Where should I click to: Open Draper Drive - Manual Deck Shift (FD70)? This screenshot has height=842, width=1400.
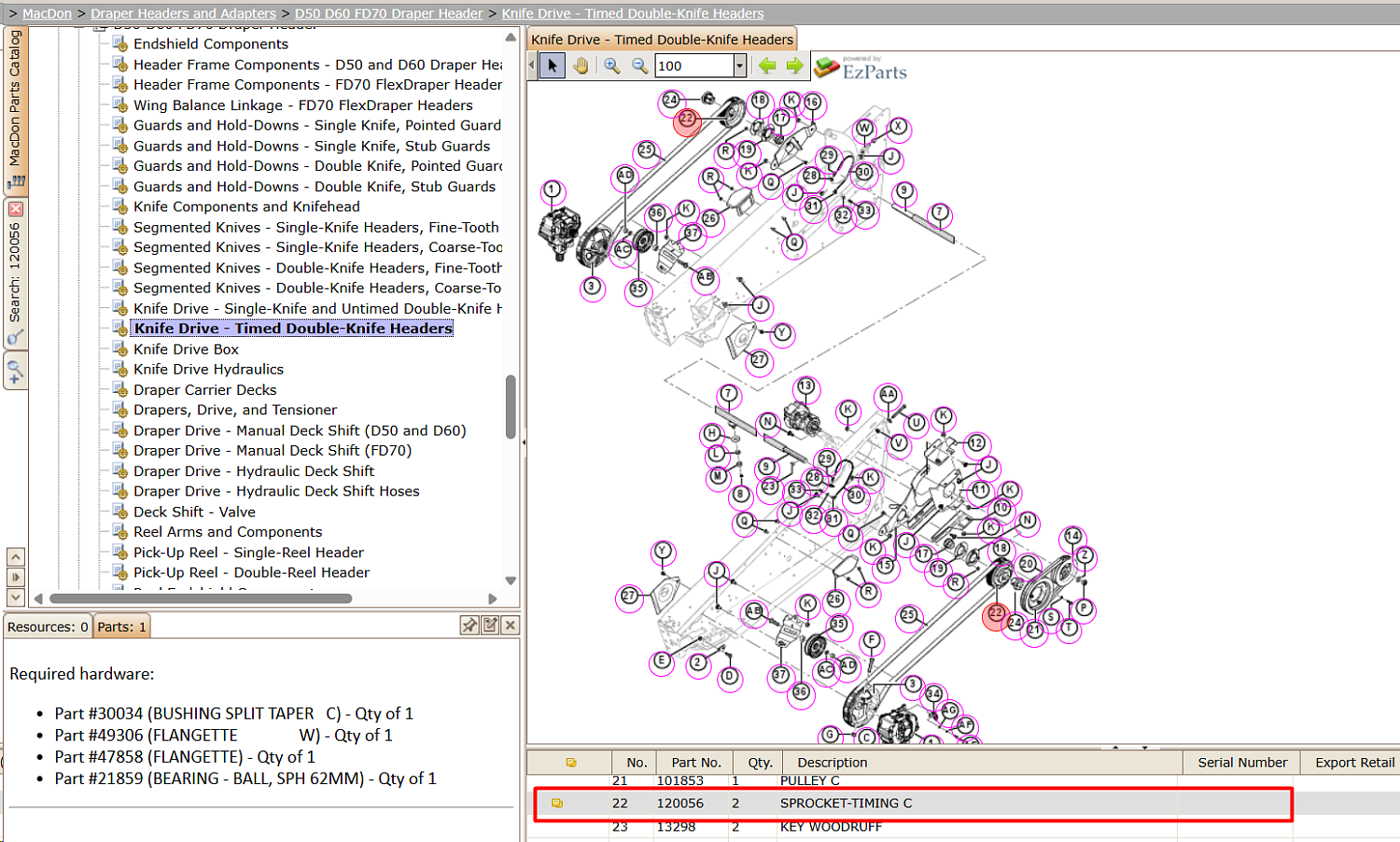pos(273,451)
